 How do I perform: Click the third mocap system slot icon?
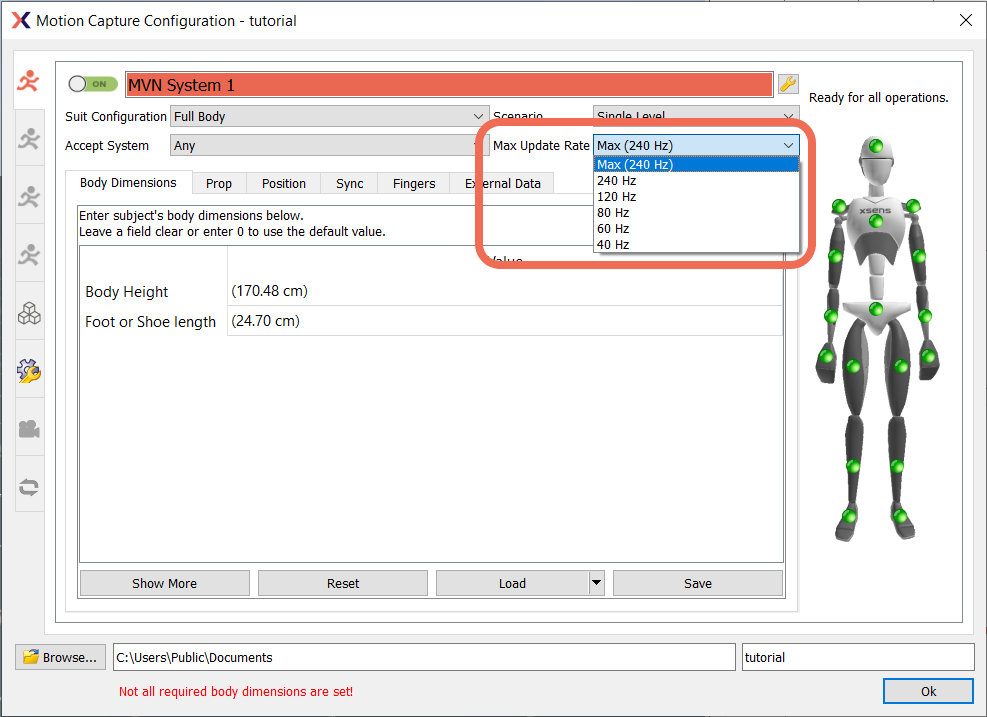pos(29,196)
